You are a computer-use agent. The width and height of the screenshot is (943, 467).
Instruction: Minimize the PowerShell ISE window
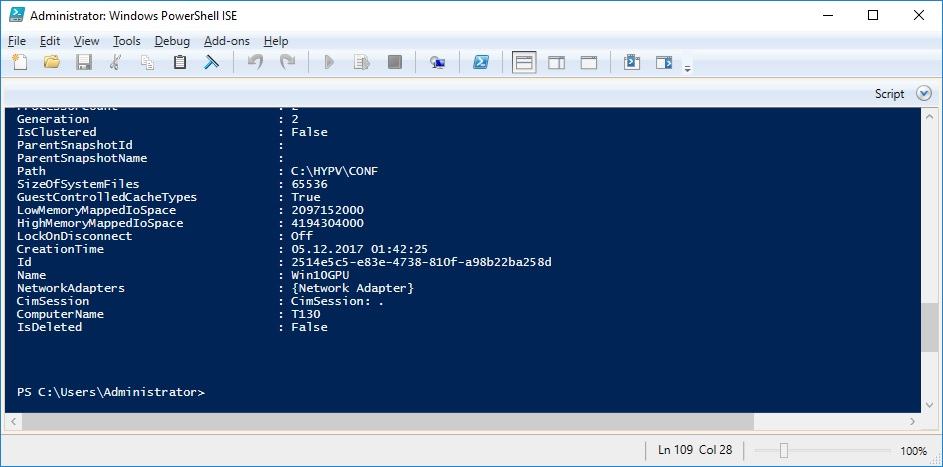pyautogui.click(x=828, y=16)
